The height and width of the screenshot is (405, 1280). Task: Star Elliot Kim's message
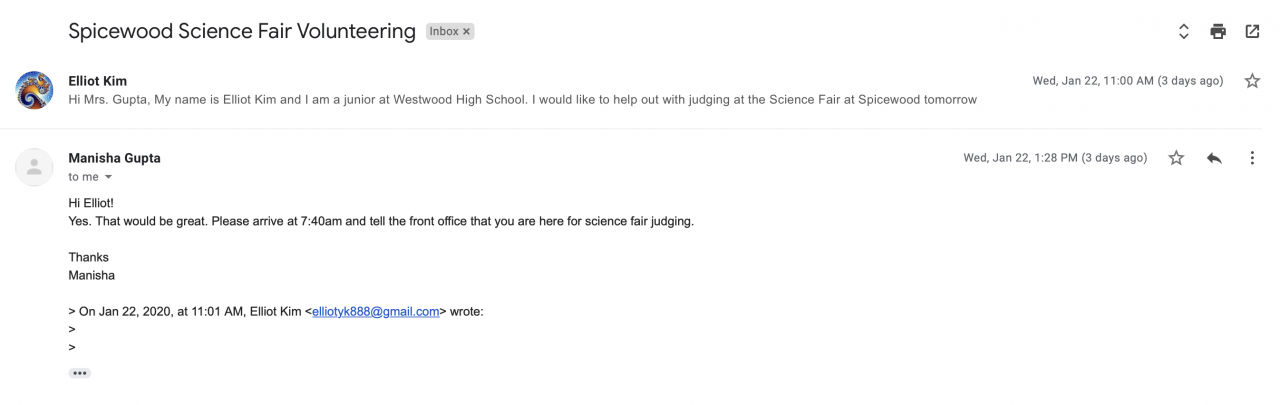pos(1252,81)
